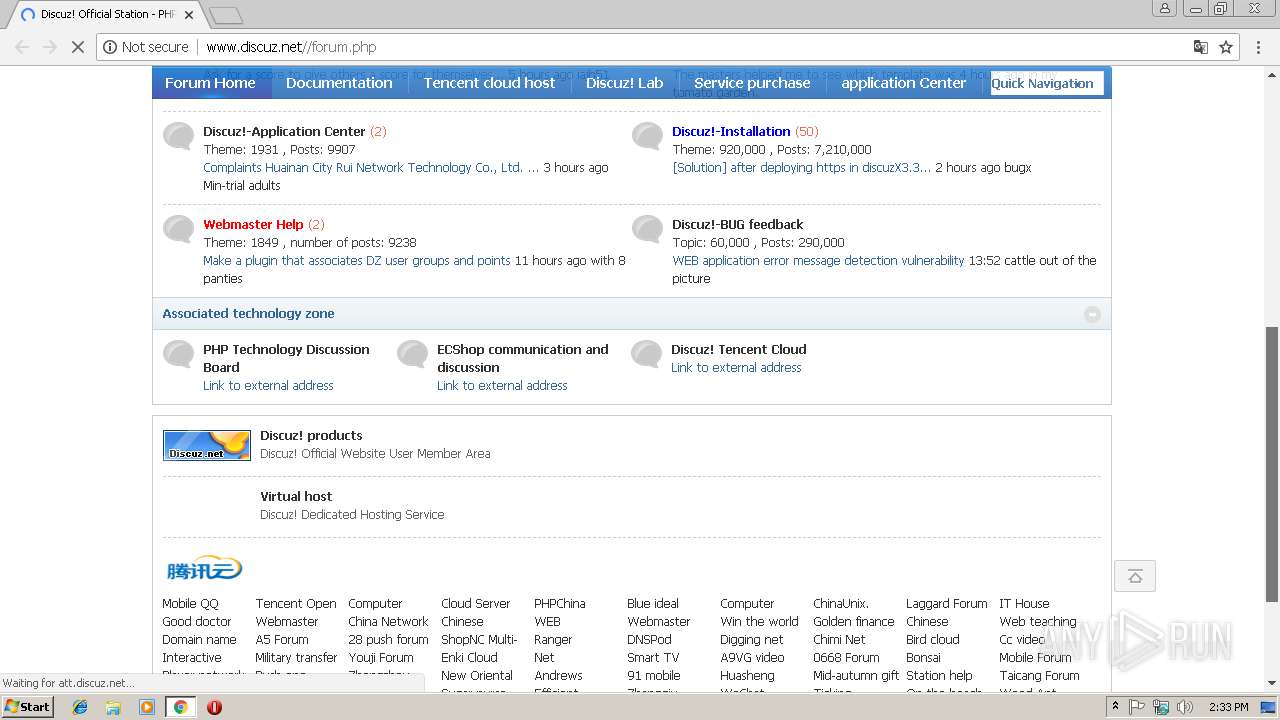The width and height of the screenshot is (1280, 720).
Task: Open Documentation menu item
Action: [339, 83]
